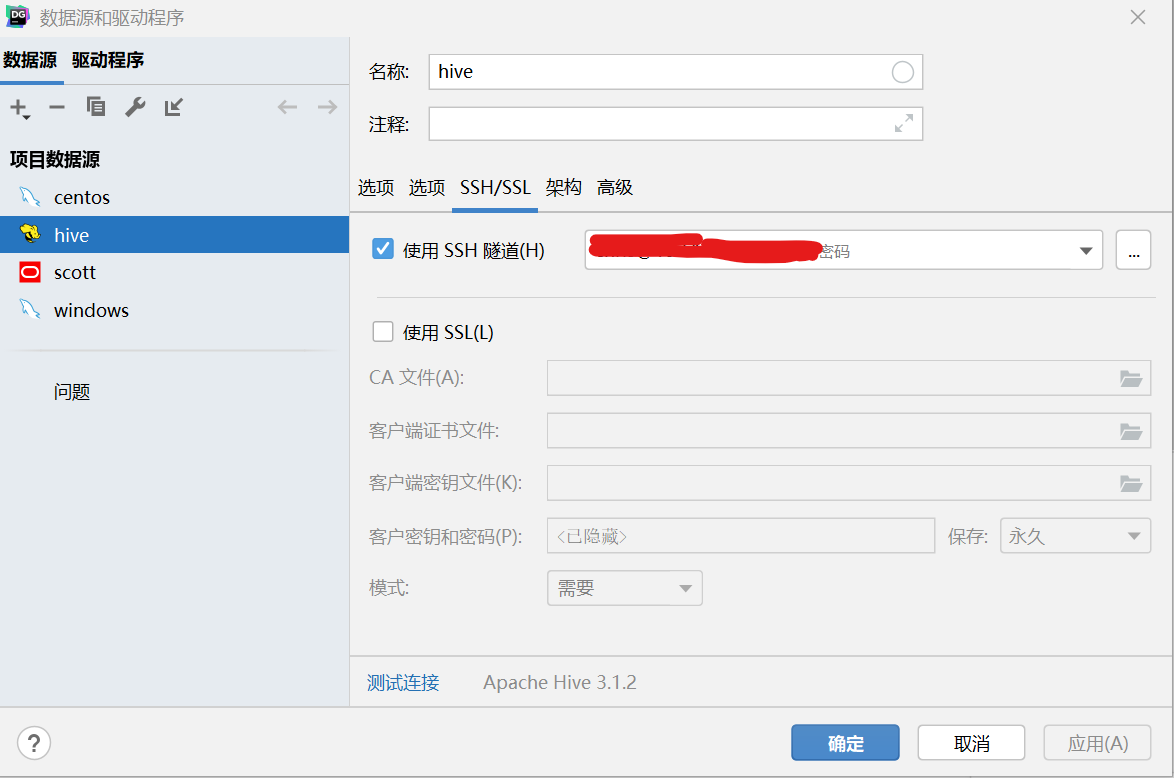The height and width of the screenshot is (778, 1174).
Task: Open the SSH configuration dropdown
Action: coord(1086,250)
